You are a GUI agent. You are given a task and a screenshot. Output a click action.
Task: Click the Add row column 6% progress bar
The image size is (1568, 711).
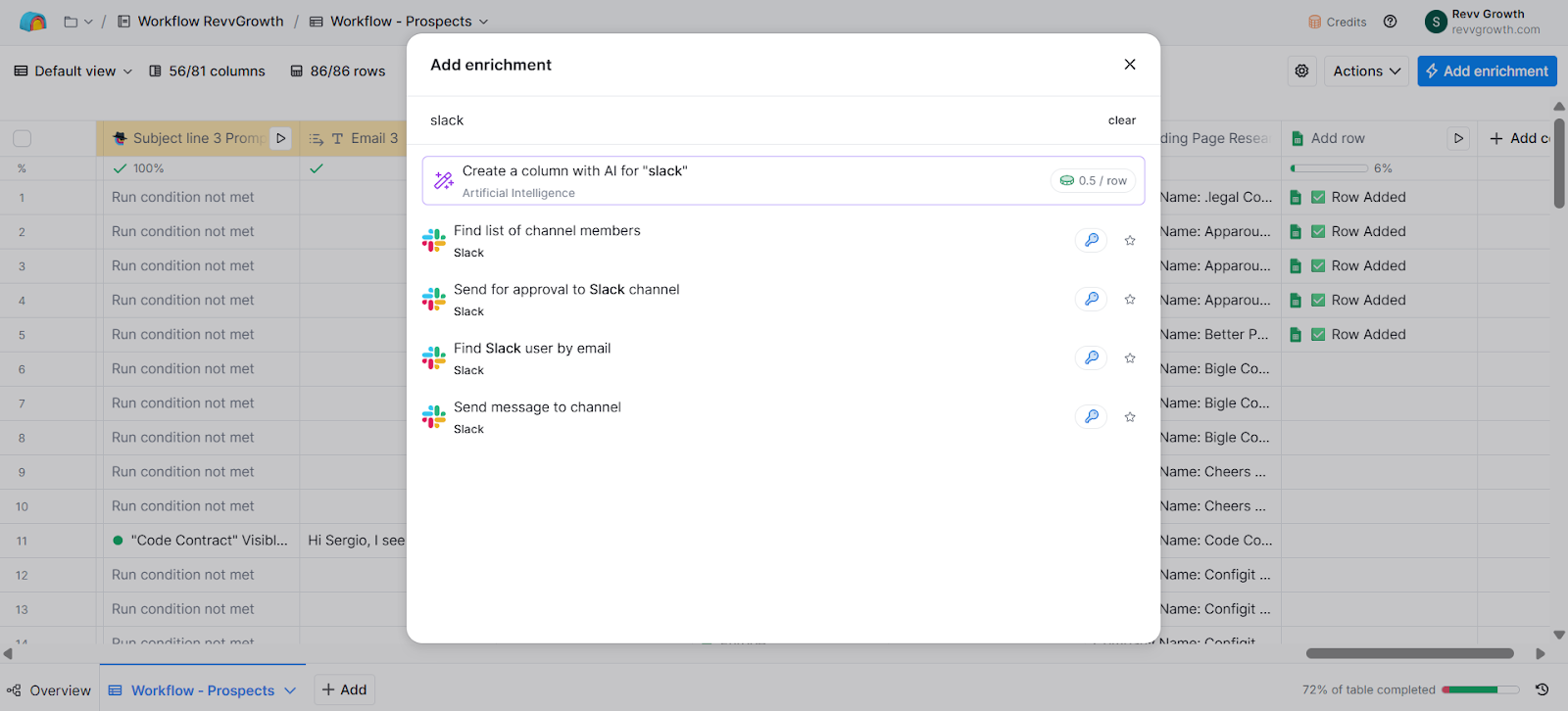1328,168
